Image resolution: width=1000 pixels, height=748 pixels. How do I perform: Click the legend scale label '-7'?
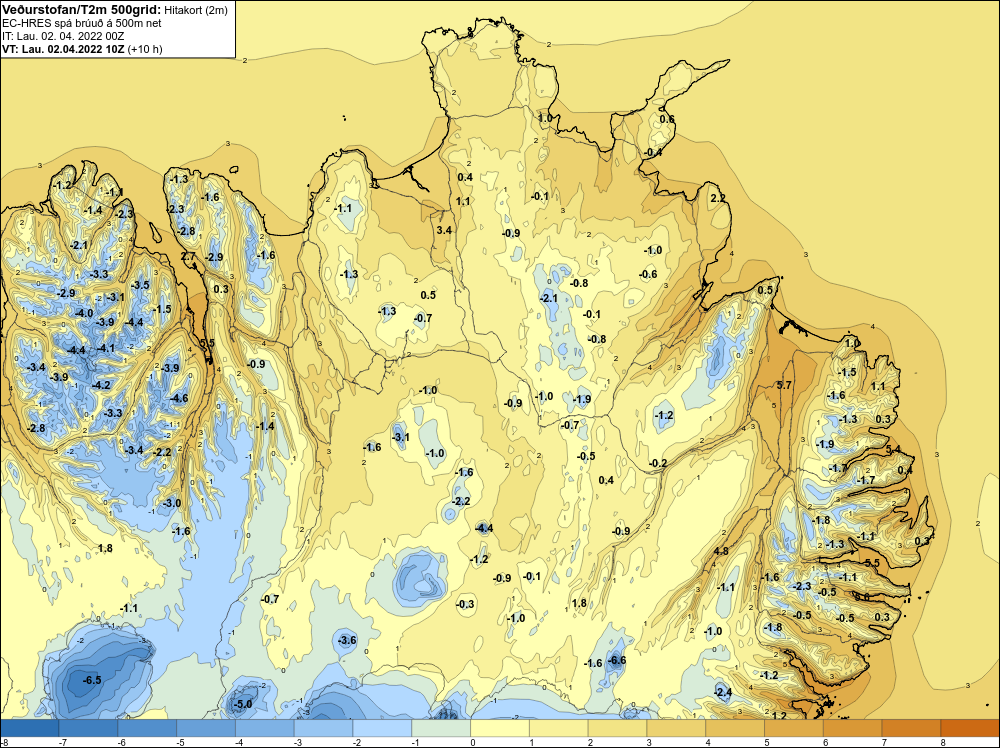(62, 742)
